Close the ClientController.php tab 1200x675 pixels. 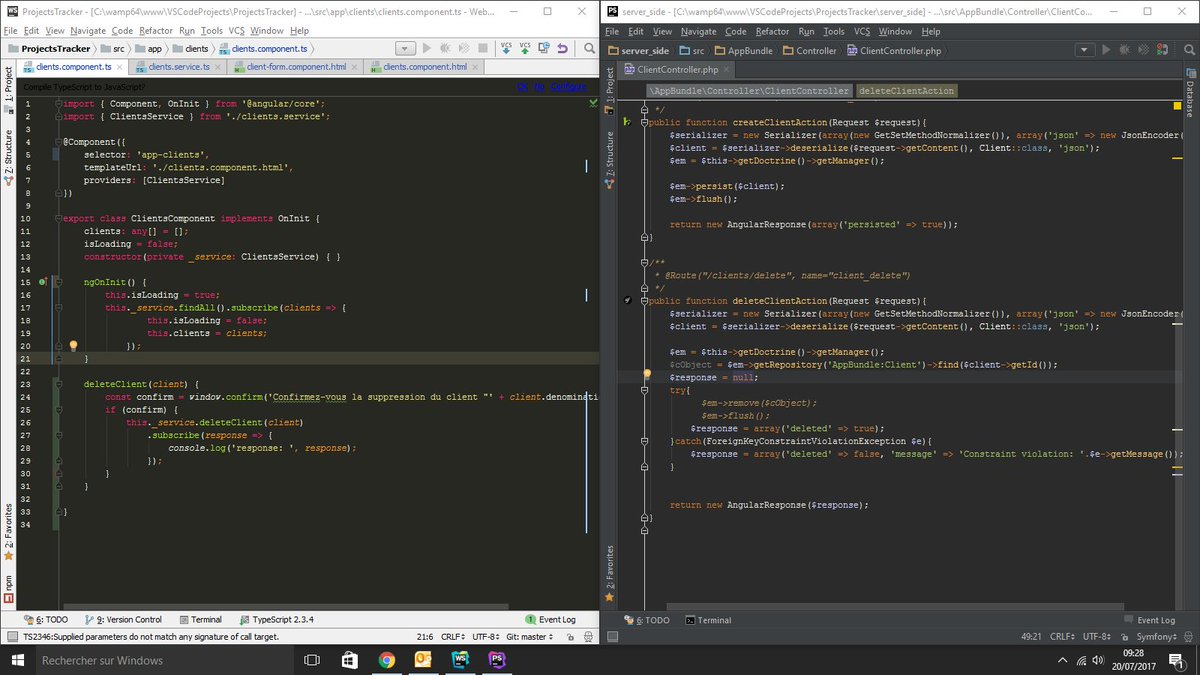[x=728, y=70]
